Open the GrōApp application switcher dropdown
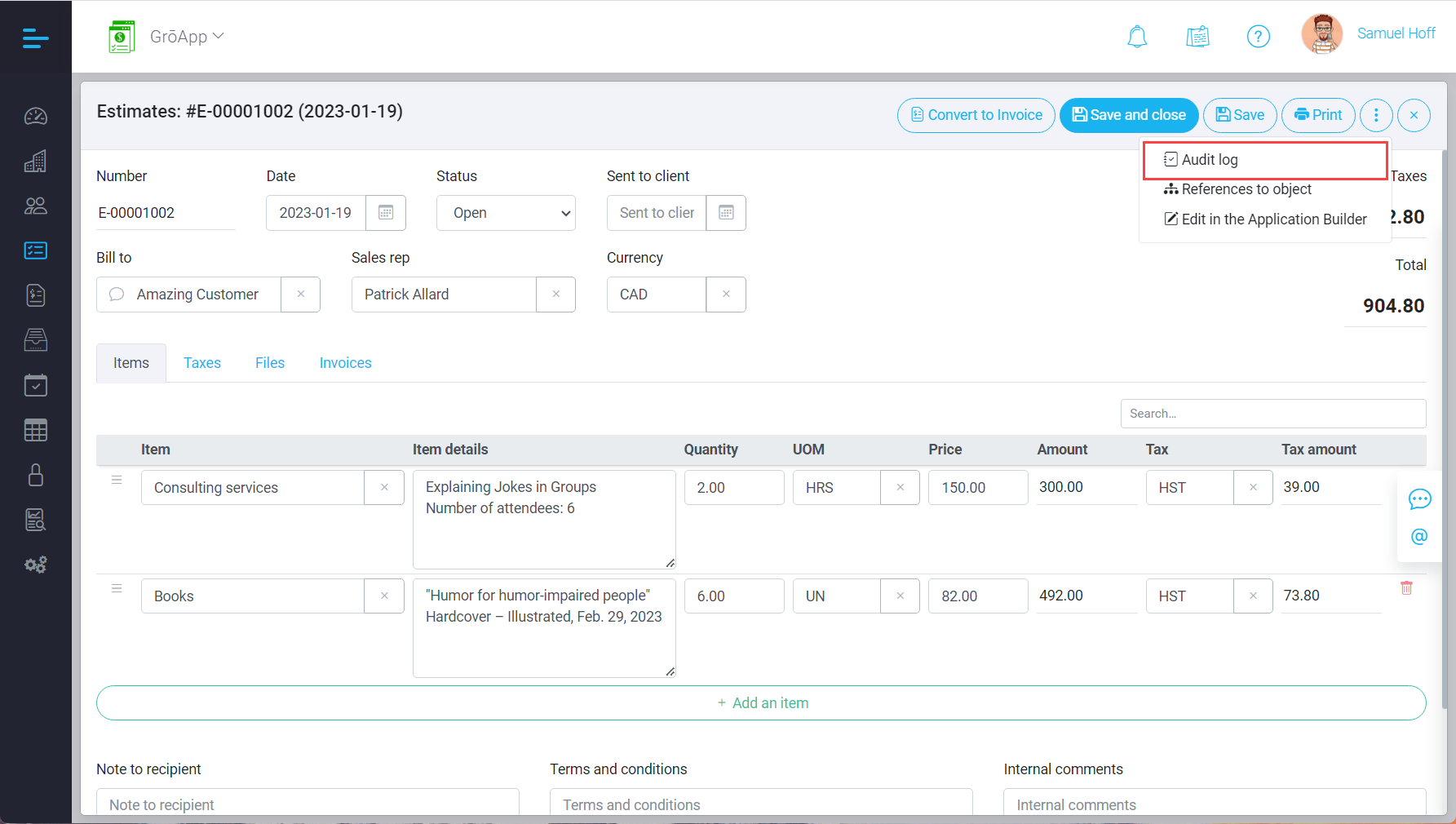The height and width of the screenshot is (824, 1456). (186, 37)
